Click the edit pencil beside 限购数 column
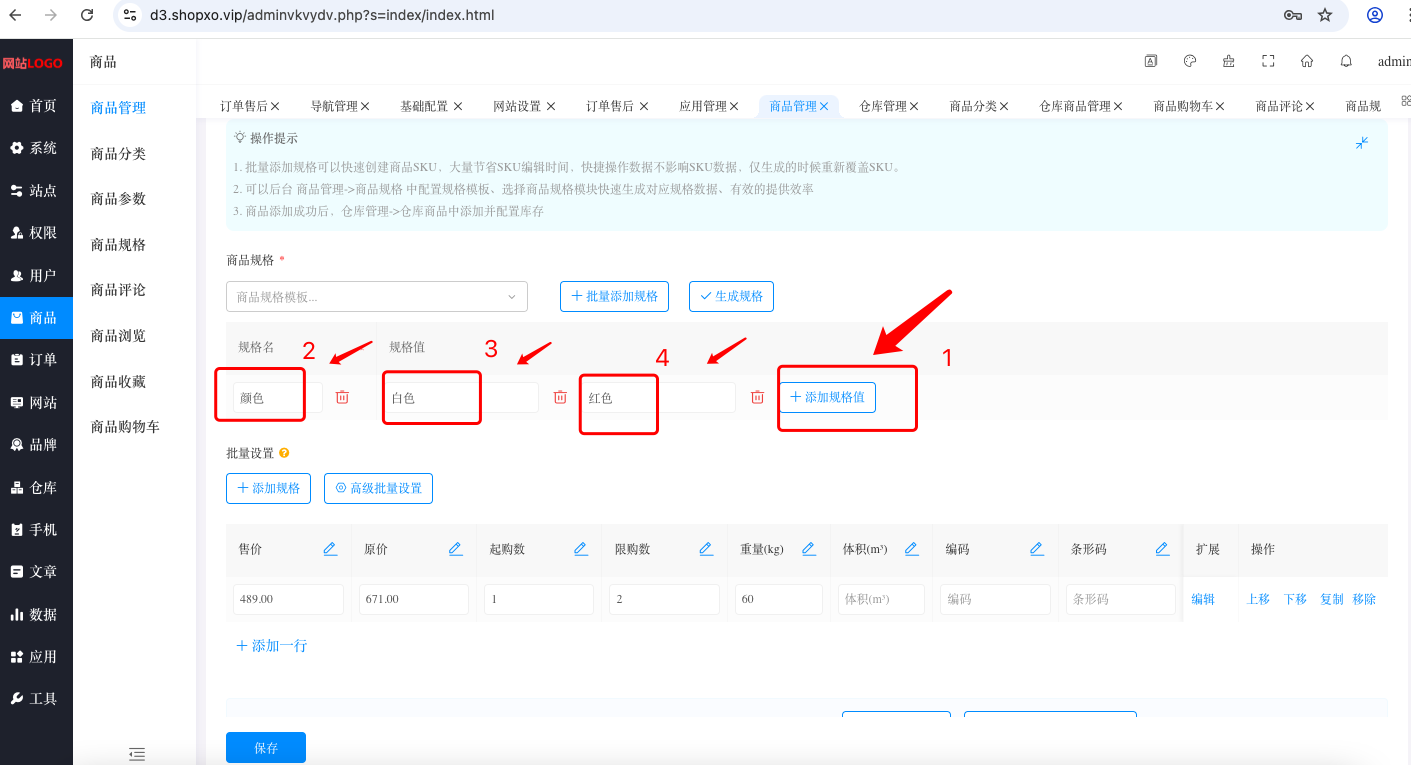Viewport: 1411px width, 765px height. pos(705,549)
